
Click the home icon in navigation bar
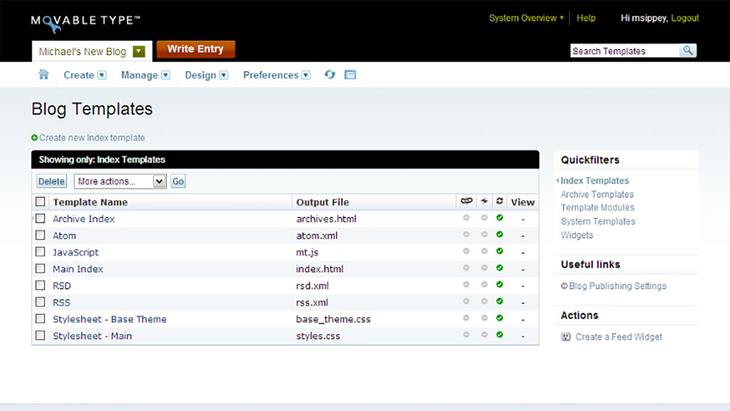[44, 74]
